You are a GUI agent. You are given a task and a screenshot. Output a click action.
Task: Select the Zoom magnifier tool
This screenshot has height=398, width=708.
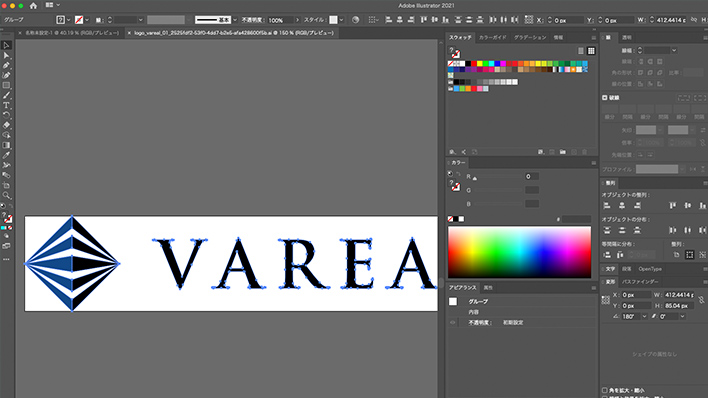tap(6, 196)
